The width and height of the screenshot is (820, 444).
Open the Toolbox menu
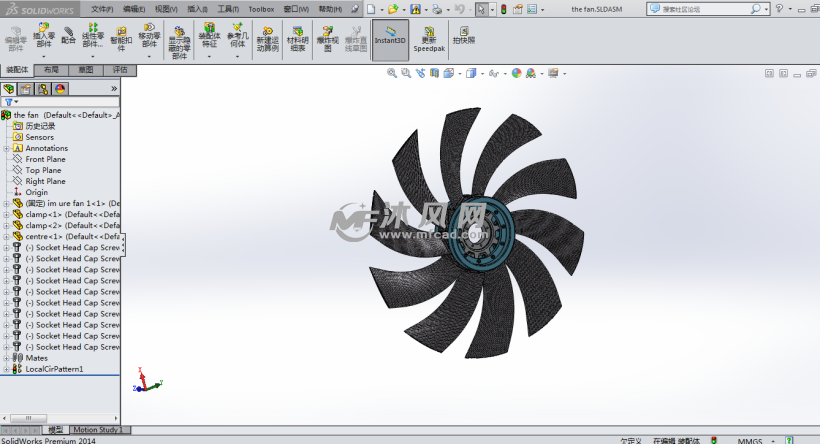[x=261, y=8]
